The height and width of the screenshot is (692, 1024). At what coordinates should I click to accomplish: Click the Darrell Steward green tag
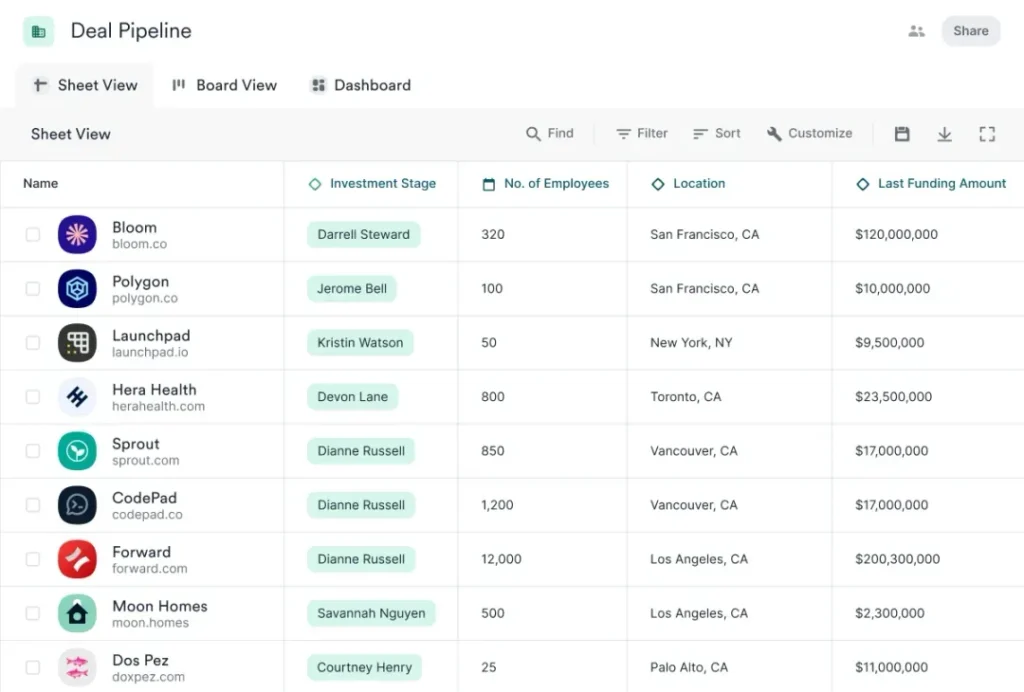click(363, 235)
